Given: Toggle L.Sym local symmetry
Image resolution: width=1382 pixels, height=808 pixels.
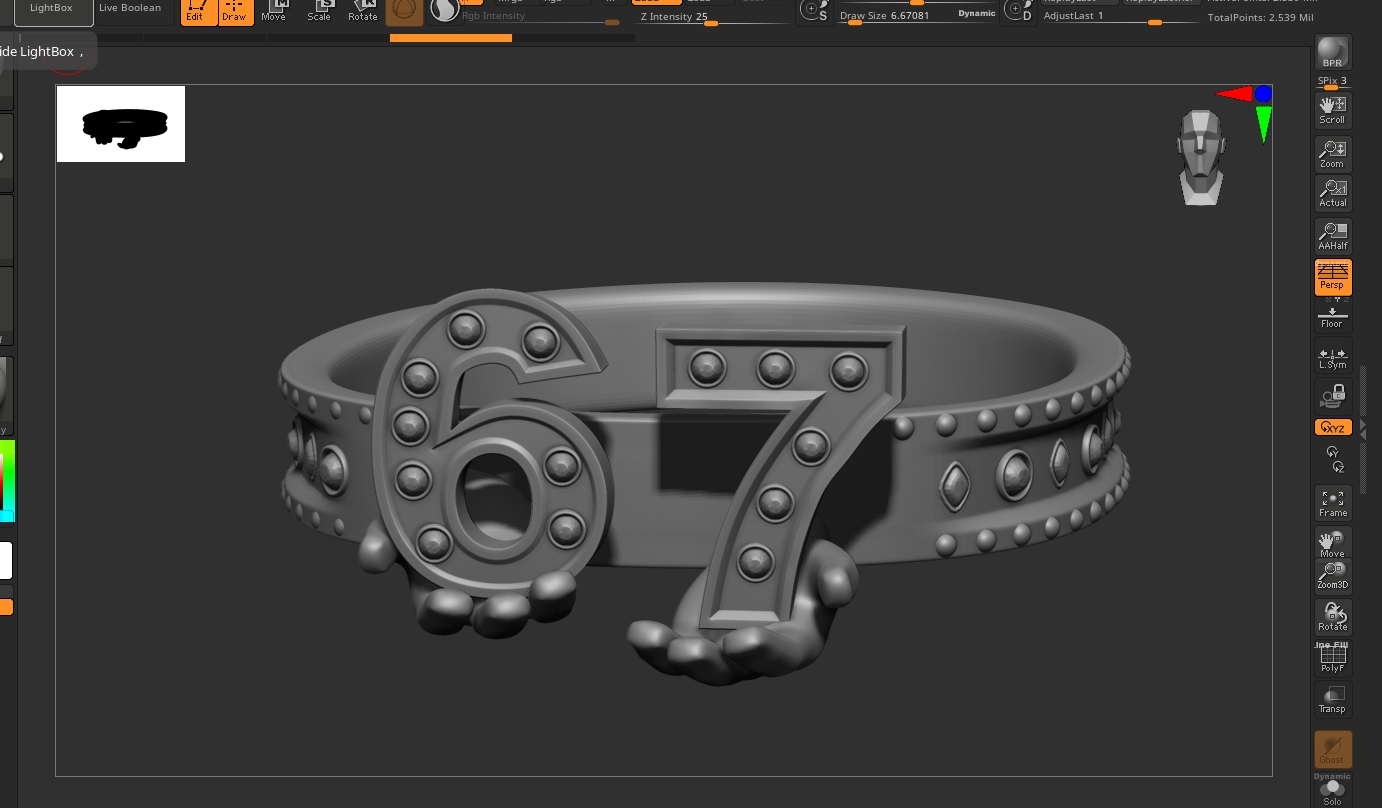Looking at the screenshot, I should [1332, 357].
